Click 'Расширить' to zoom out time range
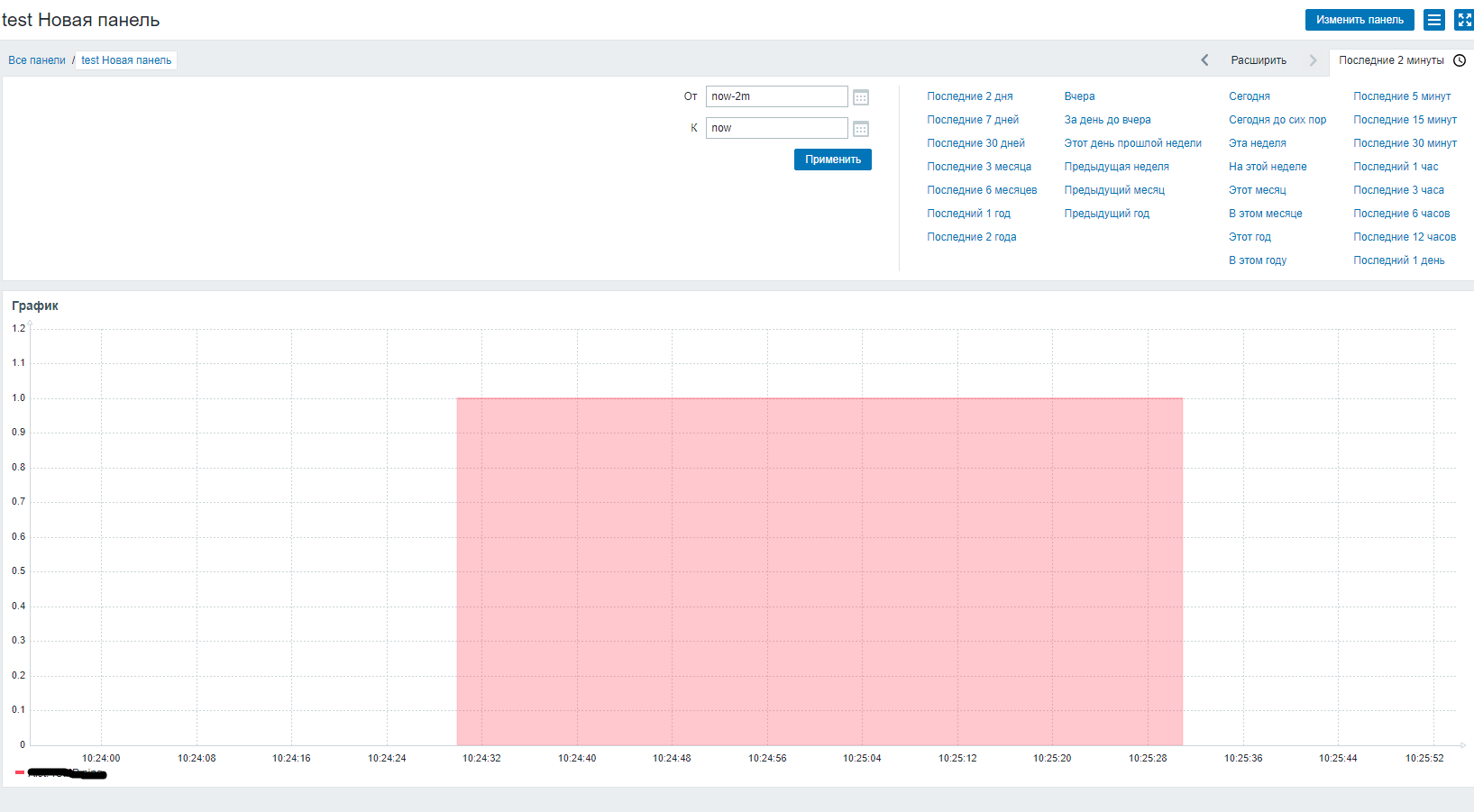This screenshot has height=812, width=1474. point(1259,60)
